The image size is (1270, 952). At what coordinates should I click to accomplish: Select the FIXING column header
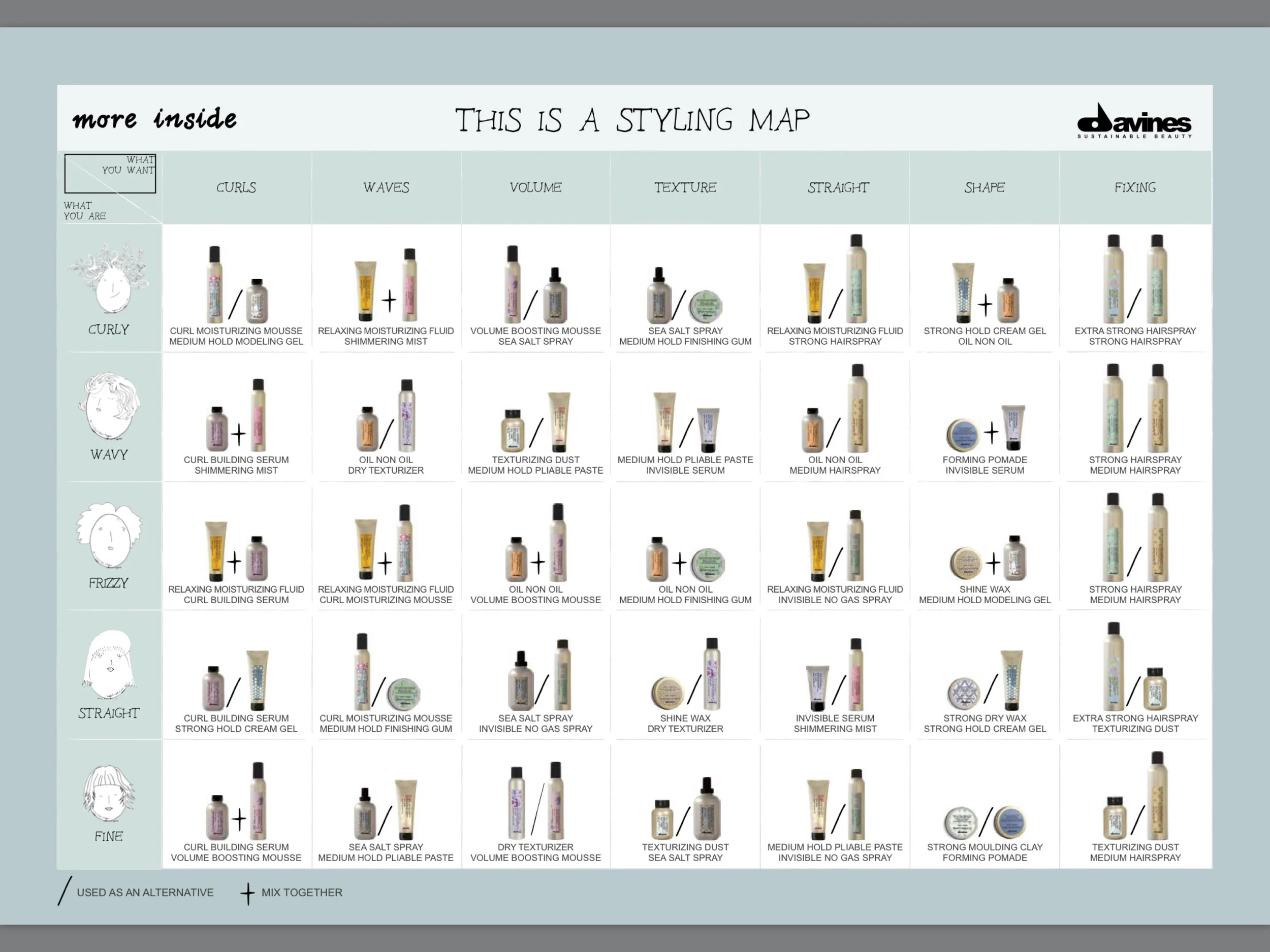click(x=1135, y=188)
